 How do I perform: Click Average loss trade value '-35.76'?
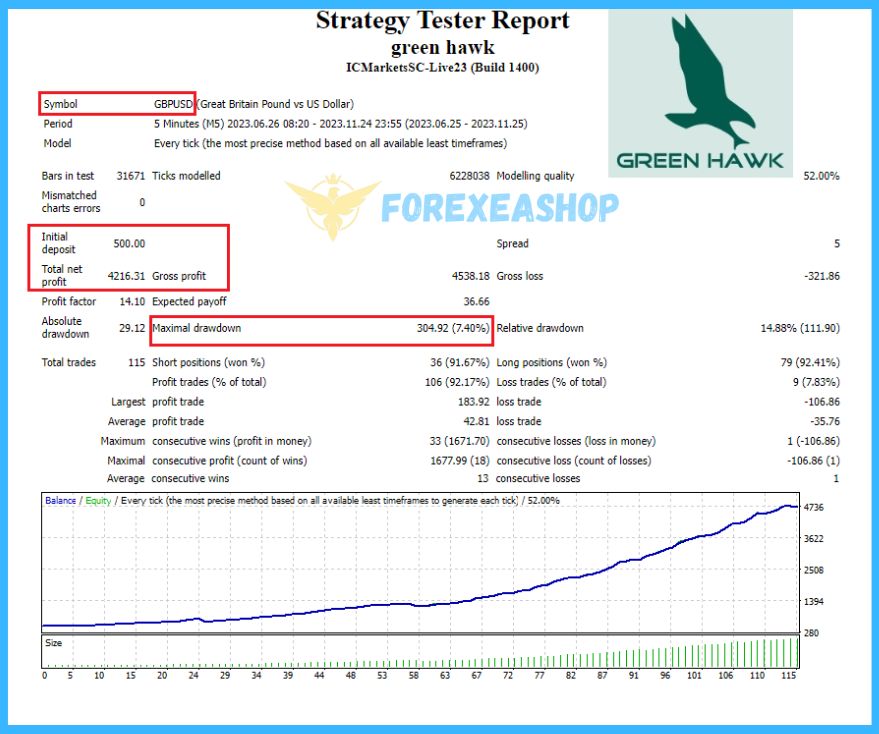tap(825, 421)
